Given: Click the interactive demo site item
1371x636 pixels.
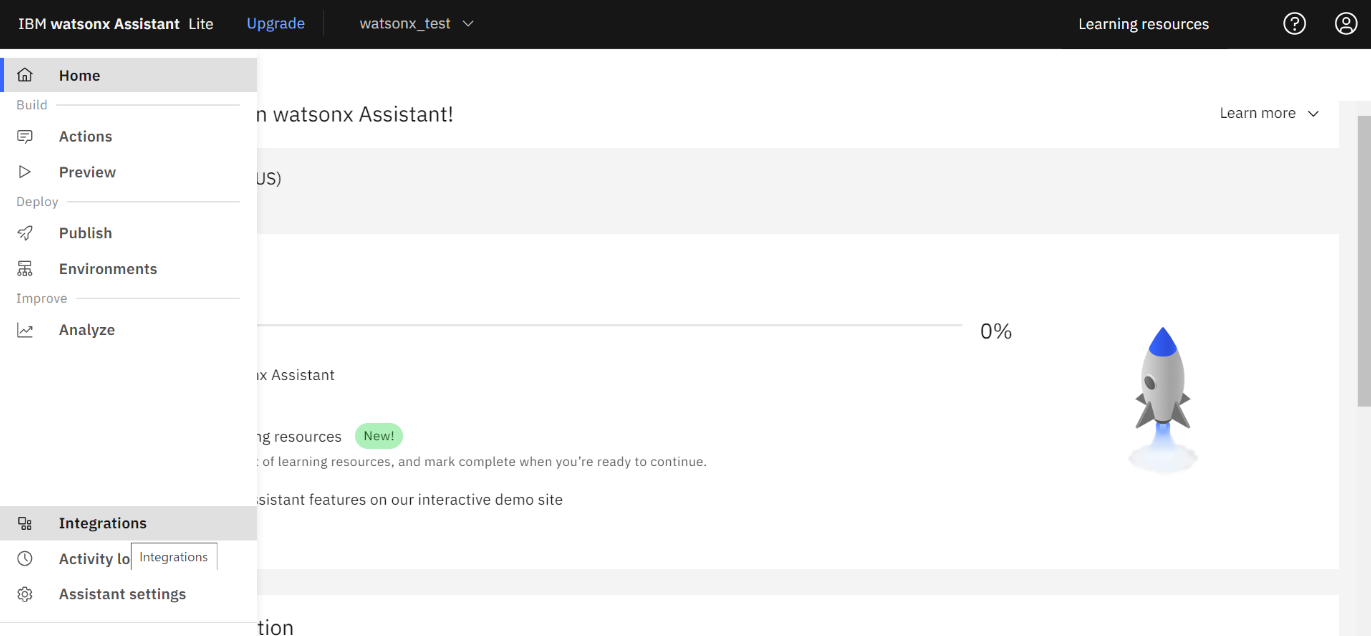Looking at the screenshot, I should click(410, 500).
